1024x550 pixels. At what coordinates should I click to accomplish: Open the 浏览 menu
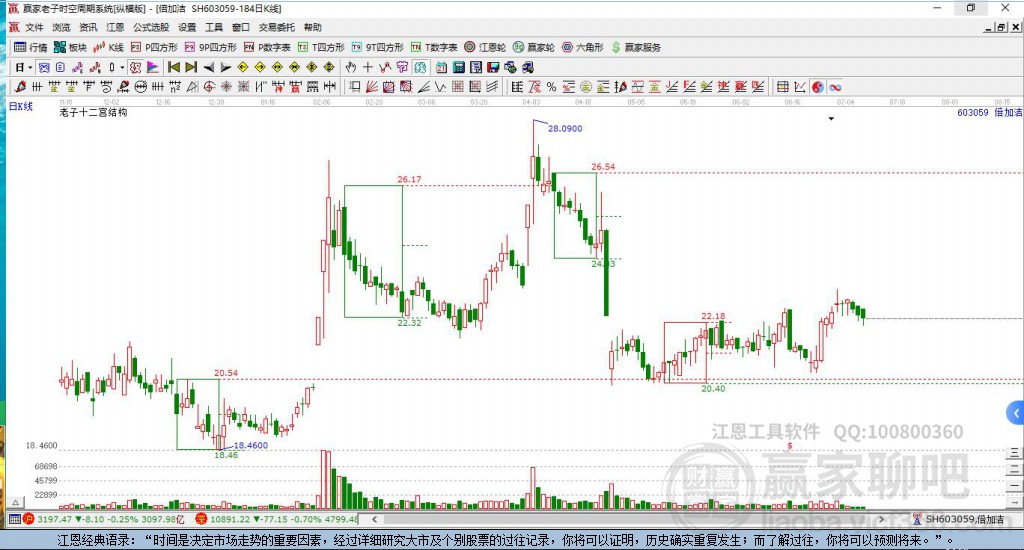point(61,27)
